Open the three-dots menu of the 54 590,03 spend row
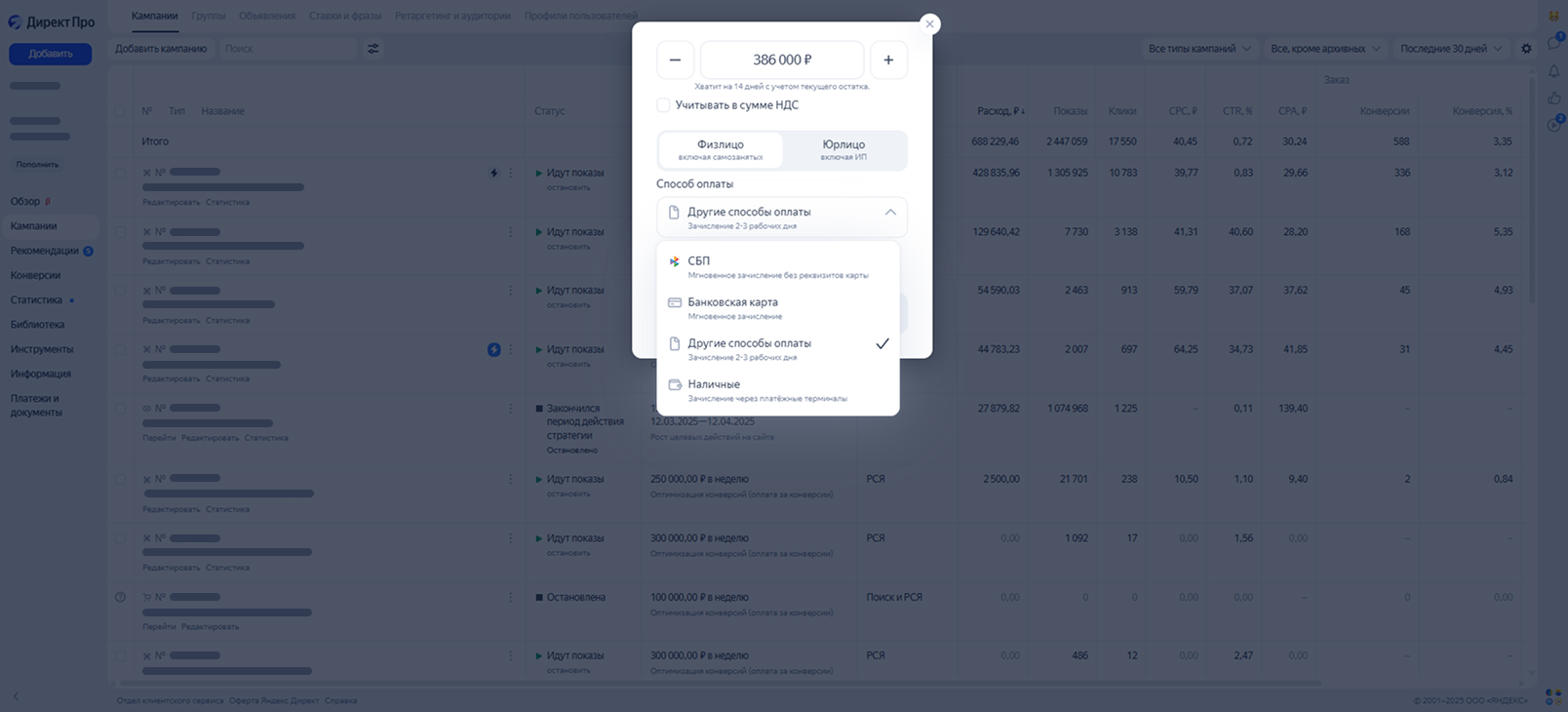Image resolution: width=1568 pixels, height=712 pixels. pyautogui.click(x=510, y=291)
